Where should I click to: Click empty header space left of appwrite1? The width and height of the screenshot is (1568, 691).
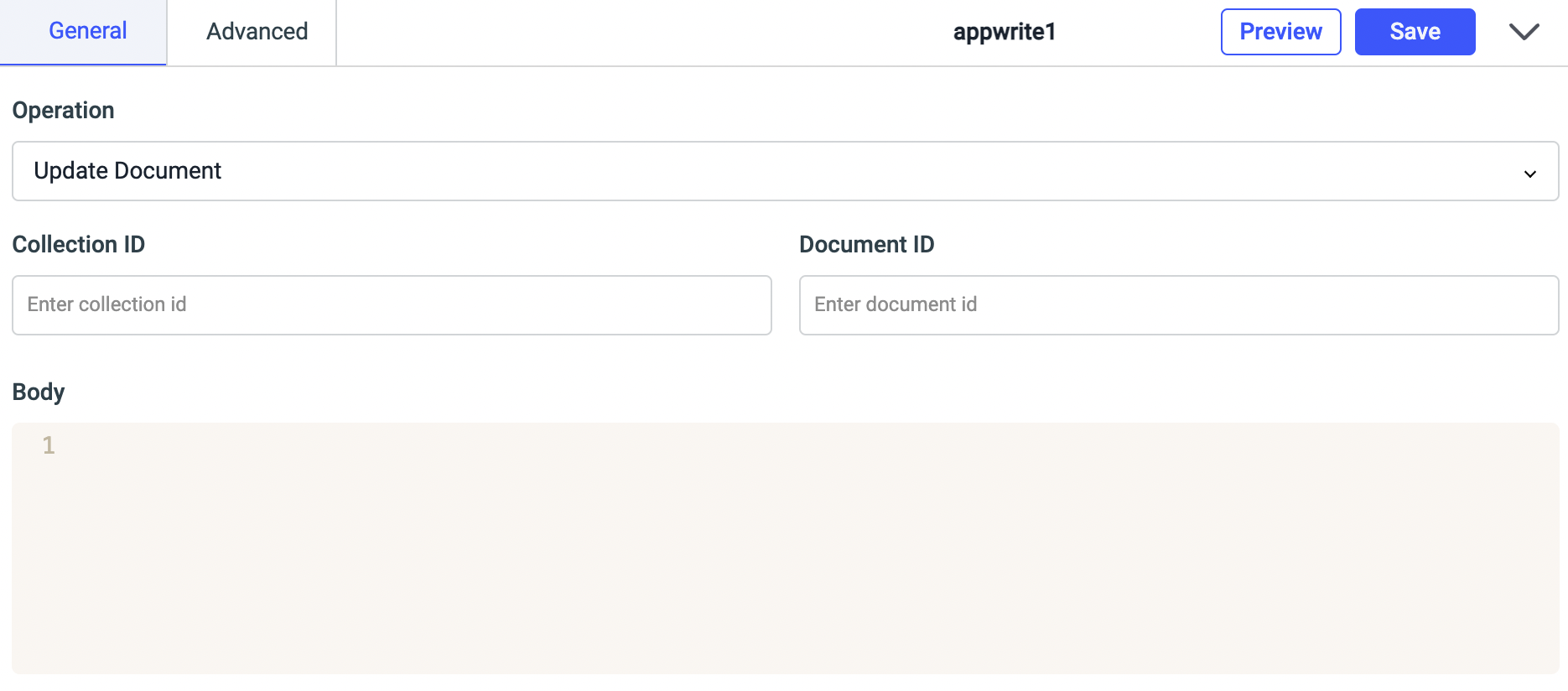(637, 32)
